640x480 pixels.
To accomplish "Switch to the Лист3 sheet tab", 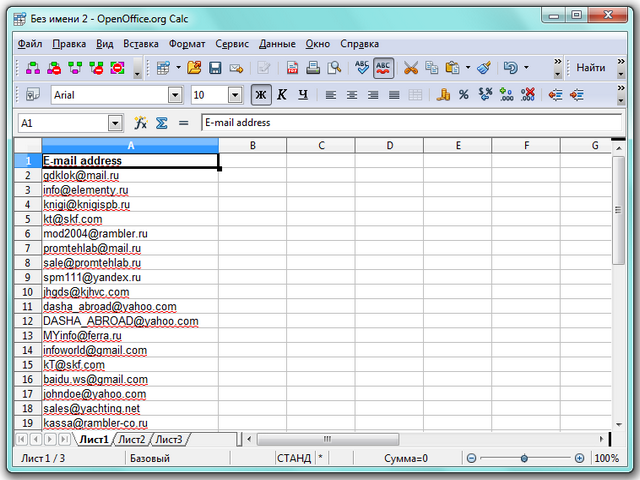I will tap(169, 439).
